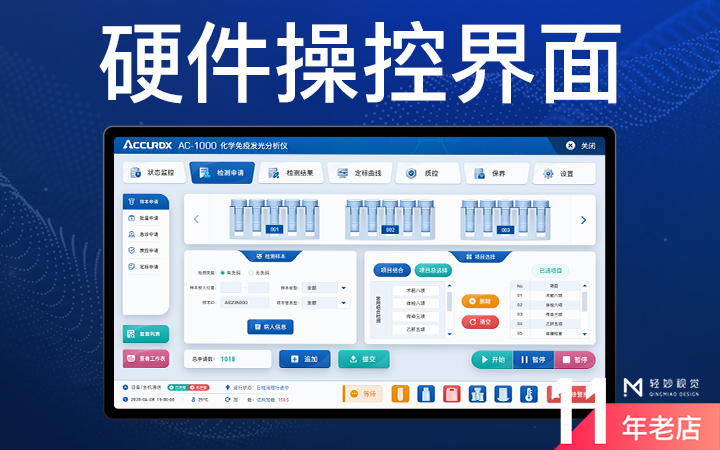
Task: Click the sample ID input field
Action: pos(245,303)
